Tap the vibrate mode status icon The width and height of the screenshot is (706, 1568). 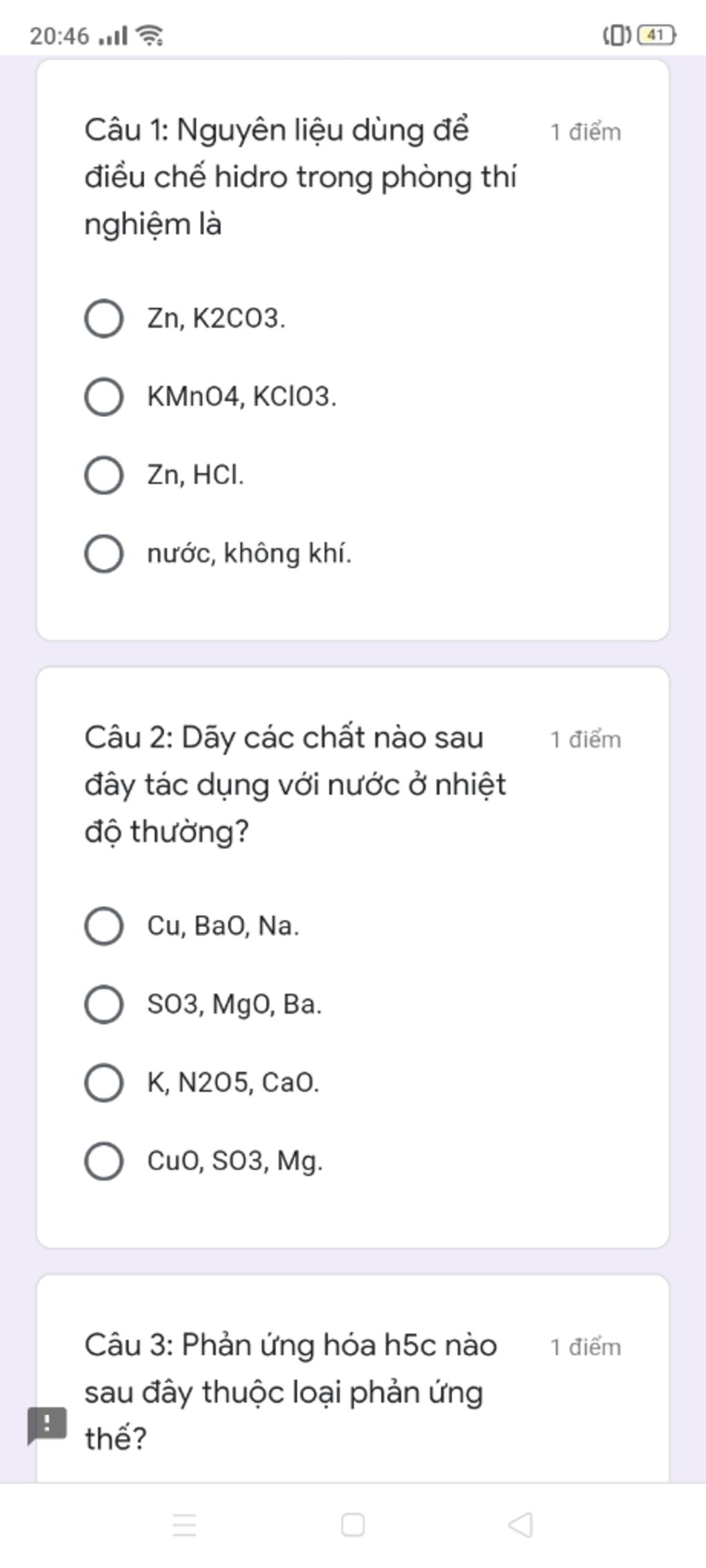click(618, 34)
